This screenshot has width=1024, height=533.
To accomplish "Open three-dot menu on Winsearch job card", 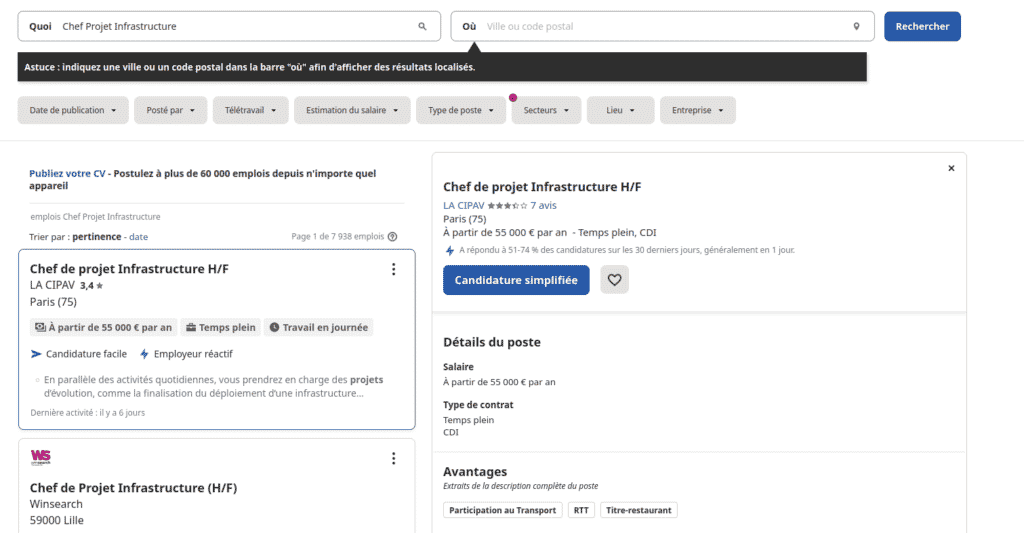I will pyautogui.click(x=393, y=459).
